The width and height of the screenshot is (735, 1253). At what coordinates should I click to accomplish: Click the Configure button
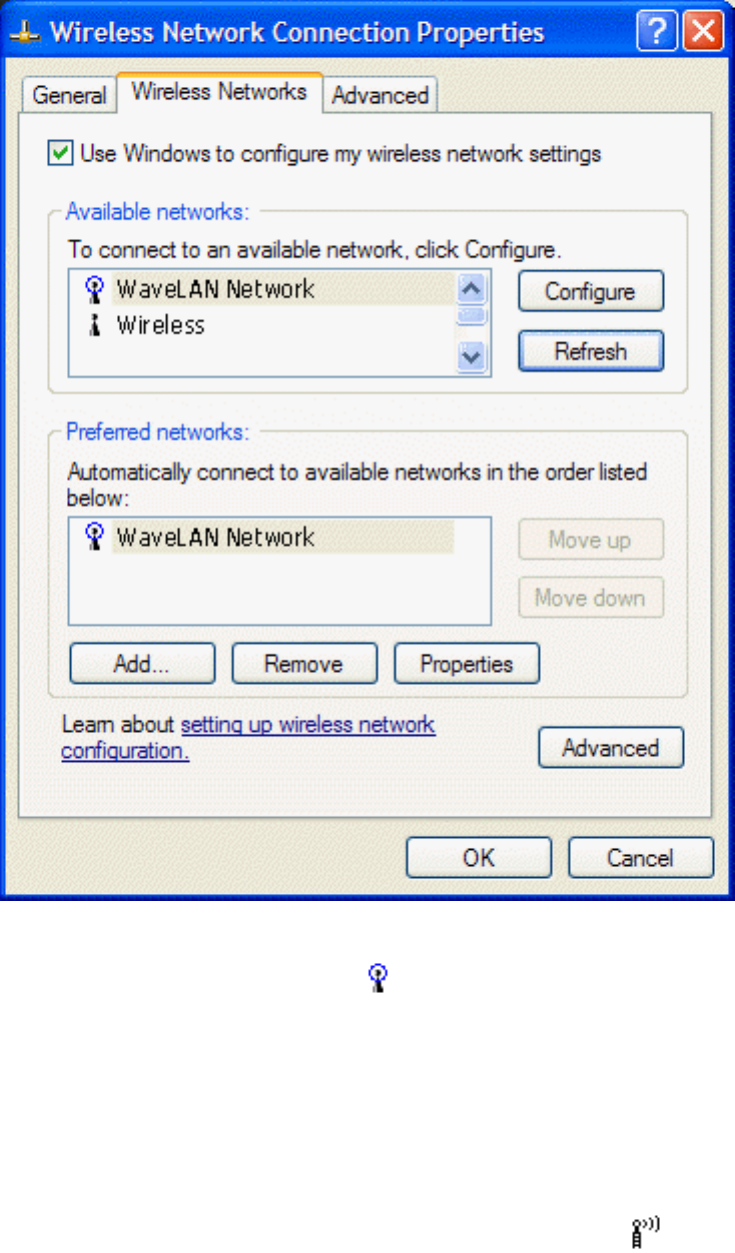point(591,291)
